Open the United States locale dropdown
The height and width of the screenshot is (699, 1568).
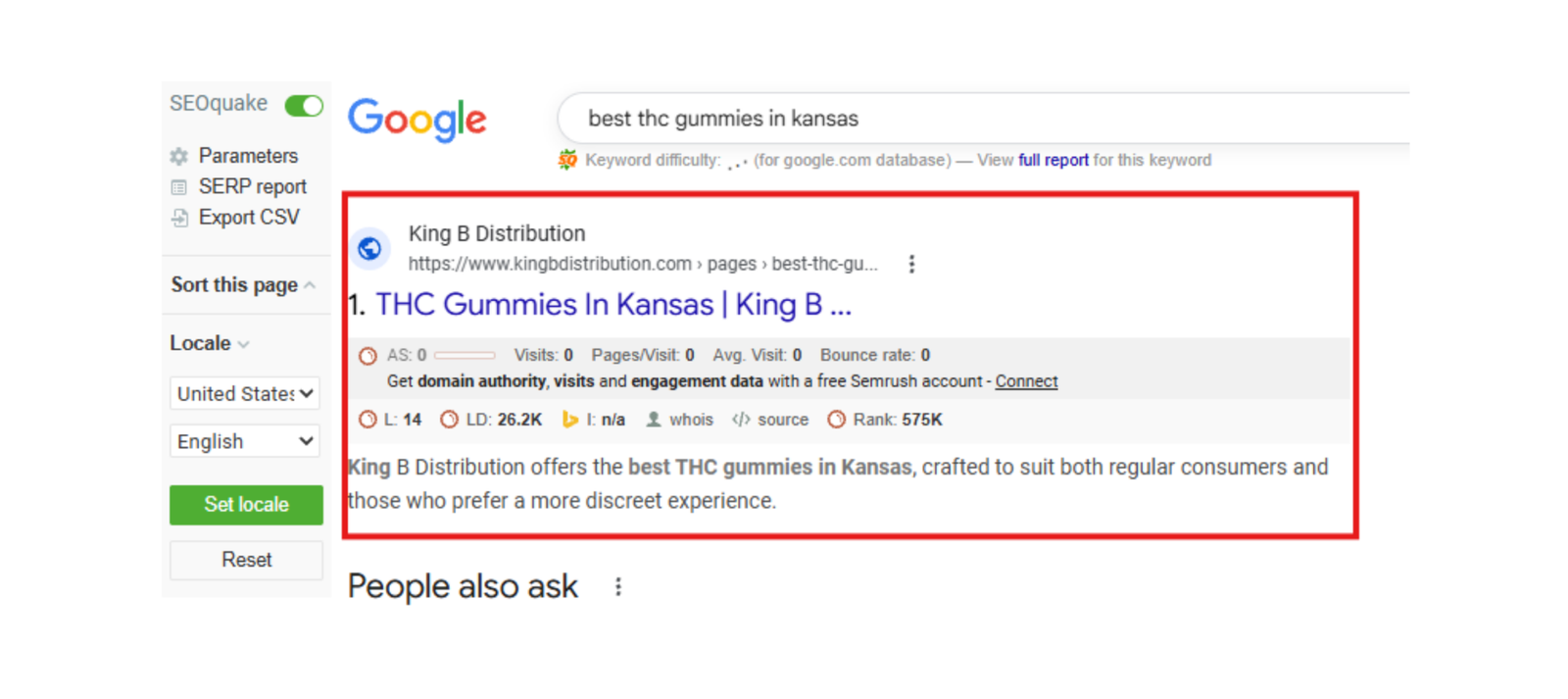pos(245,393)
